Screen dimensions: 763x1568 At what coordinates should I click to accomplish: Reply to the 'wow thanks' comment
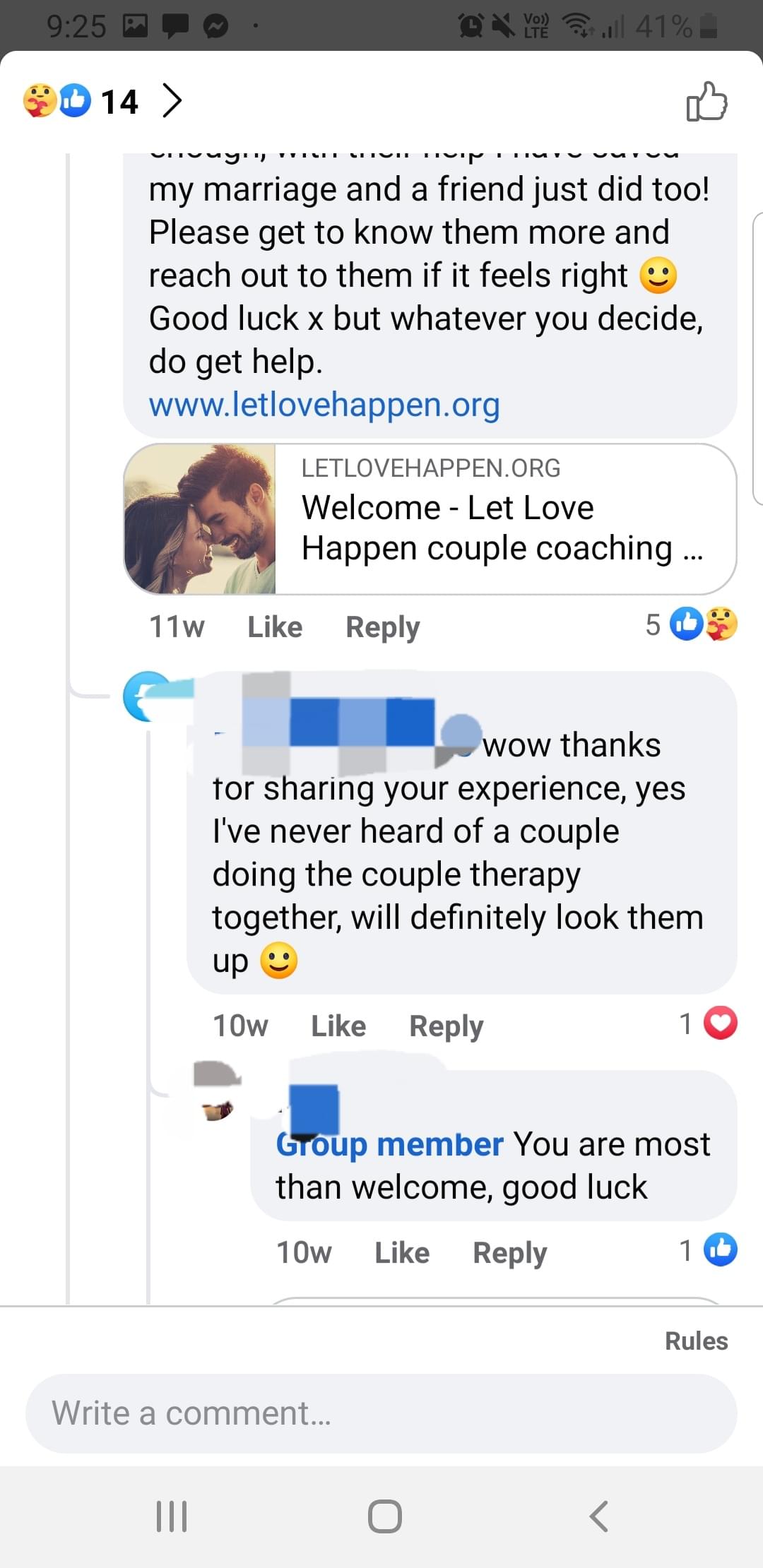click(446, 1026)
